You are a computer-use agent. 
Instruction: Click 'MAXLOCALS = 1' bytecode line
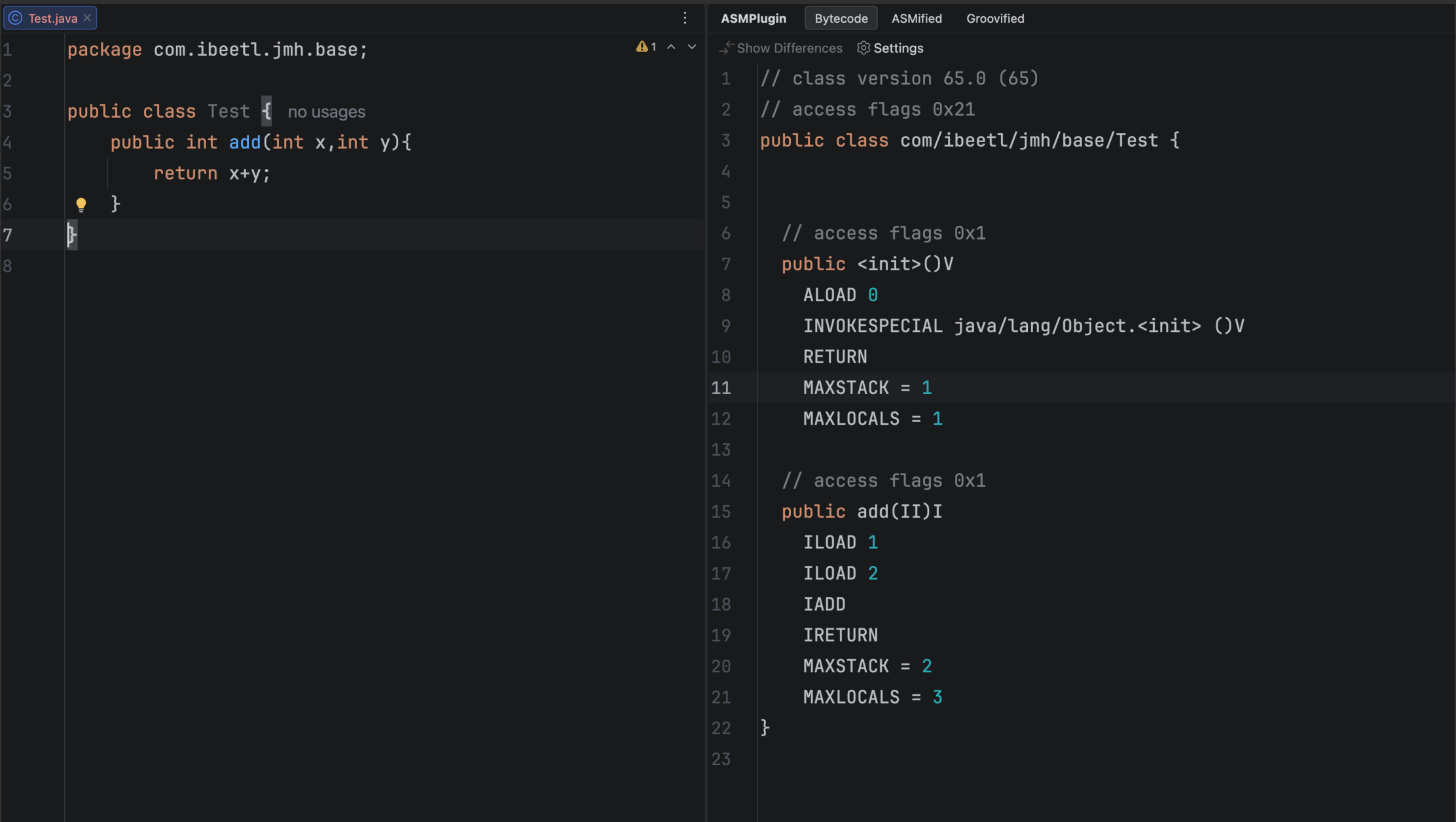[x=873, y=419]
